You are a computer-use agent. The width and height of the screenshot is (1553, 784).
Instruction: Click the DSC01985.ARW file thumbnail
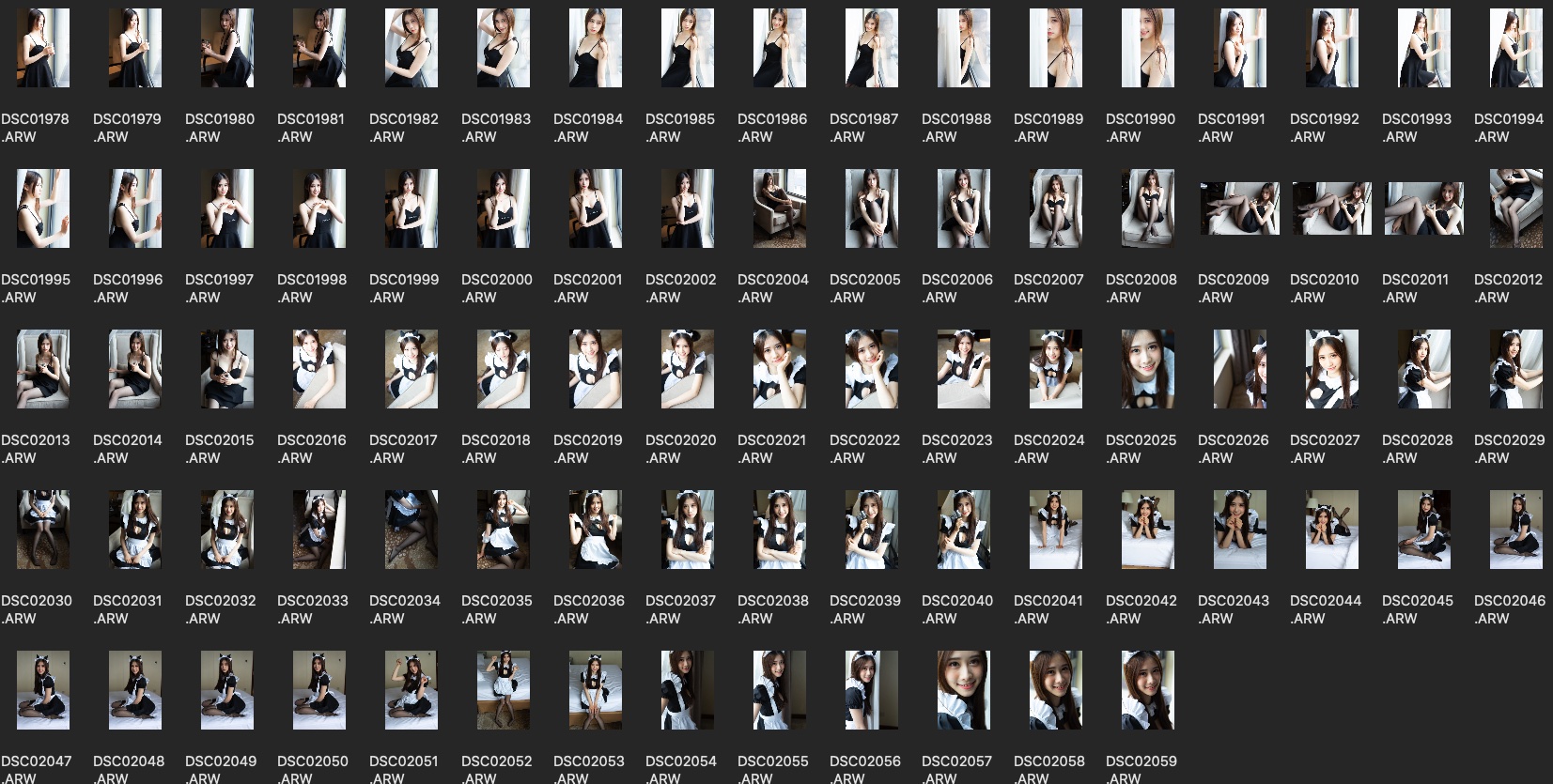coord(688,49)
